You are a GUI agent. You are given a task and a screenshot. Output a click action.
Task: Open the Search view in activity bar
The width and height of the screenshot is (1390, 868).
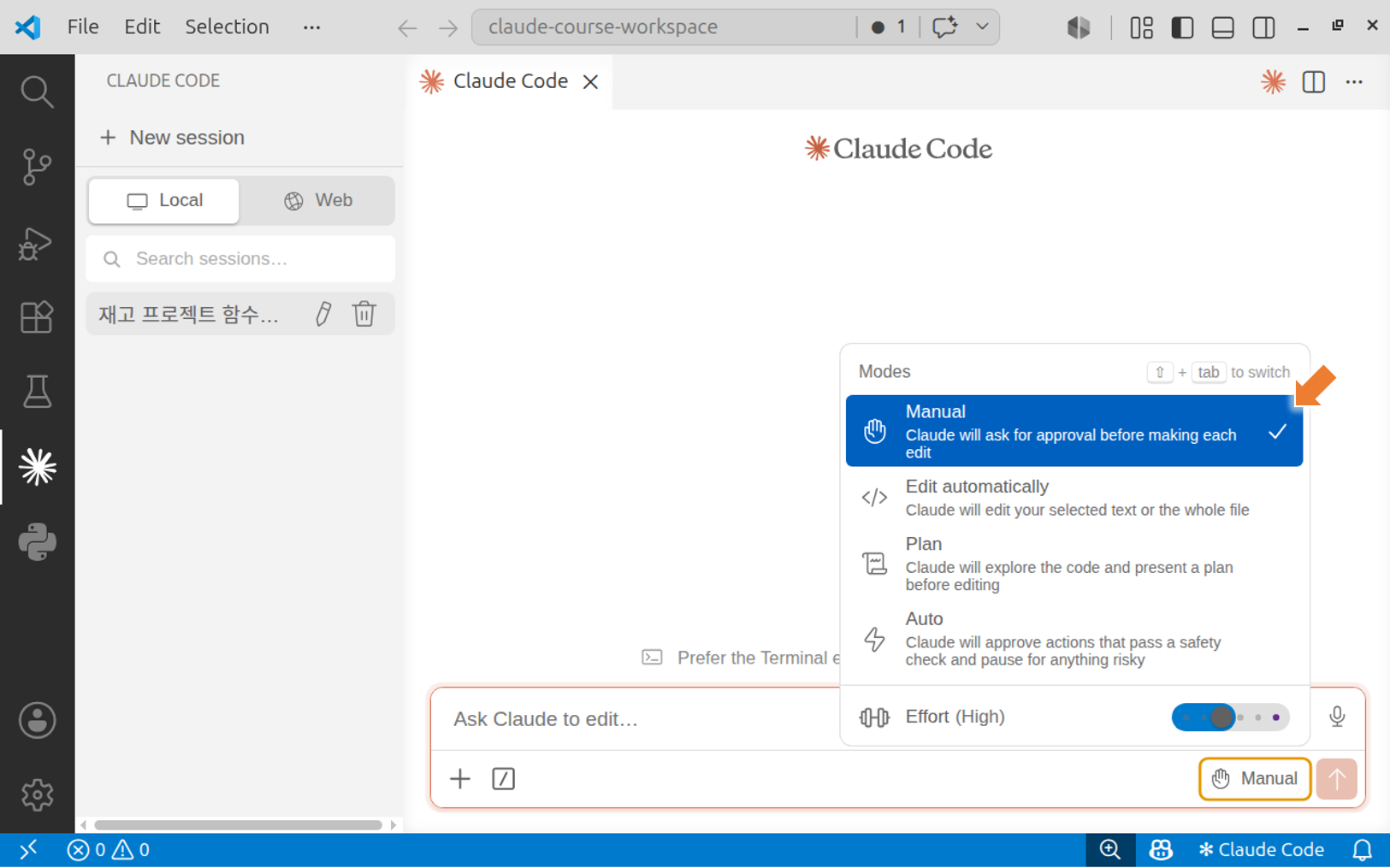37,92
